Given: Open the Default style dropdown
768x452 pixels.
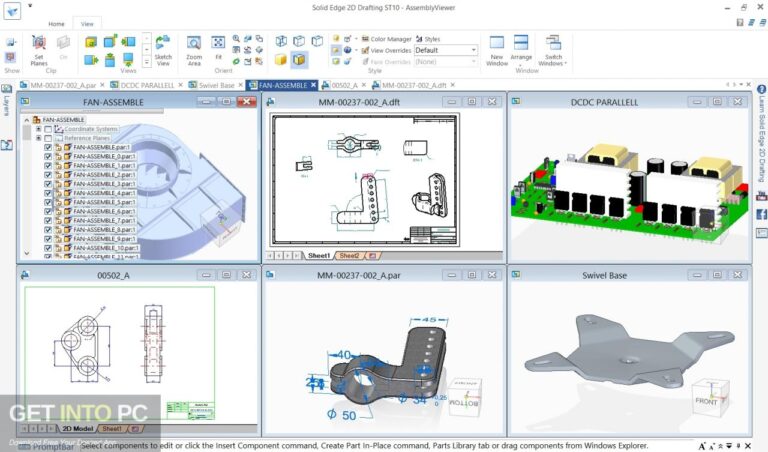Looking at the screenshot, I should [473, 50].
